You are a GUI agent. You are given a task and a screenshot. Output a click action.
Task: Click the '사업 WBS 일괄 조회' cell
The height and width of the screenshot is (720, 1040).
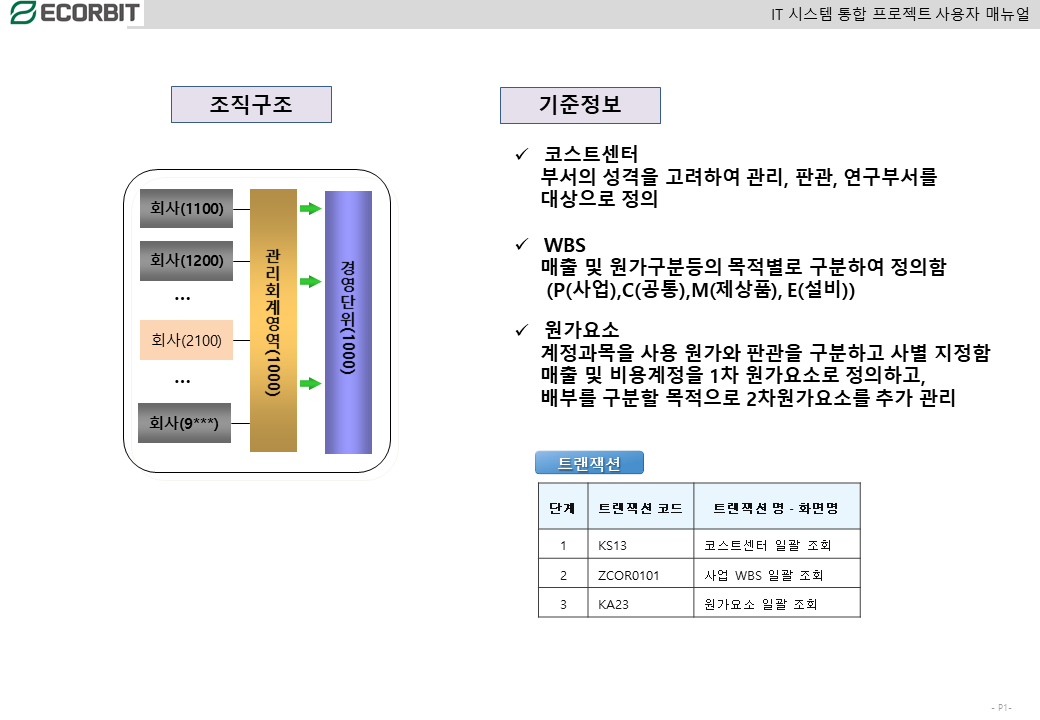(x=777, y=574)
